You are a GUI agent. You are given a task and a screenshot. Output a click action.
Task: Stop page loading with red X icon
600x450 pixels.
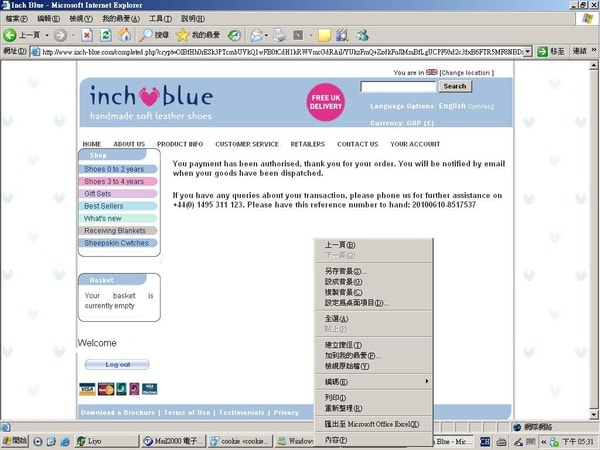(x=87, y=35)
